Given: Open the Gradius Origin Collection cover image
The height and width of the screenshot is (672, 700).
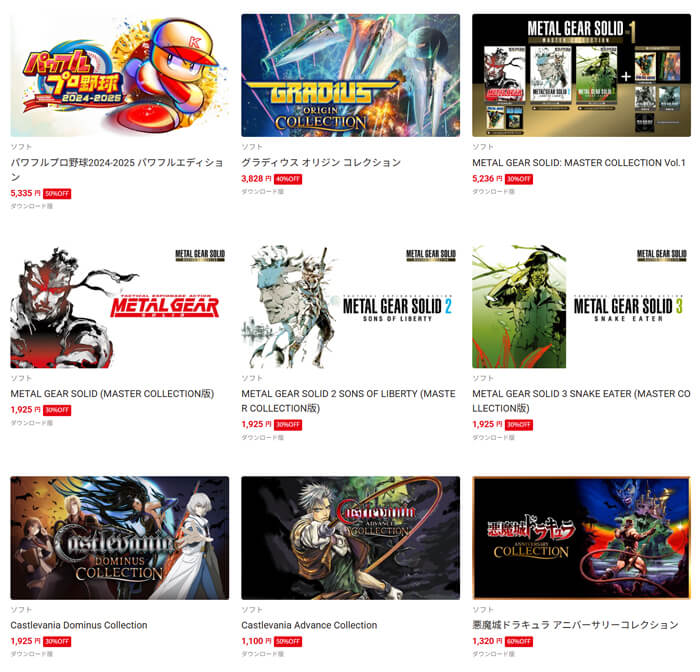Looking at the screenshot, I should [350, 75].
